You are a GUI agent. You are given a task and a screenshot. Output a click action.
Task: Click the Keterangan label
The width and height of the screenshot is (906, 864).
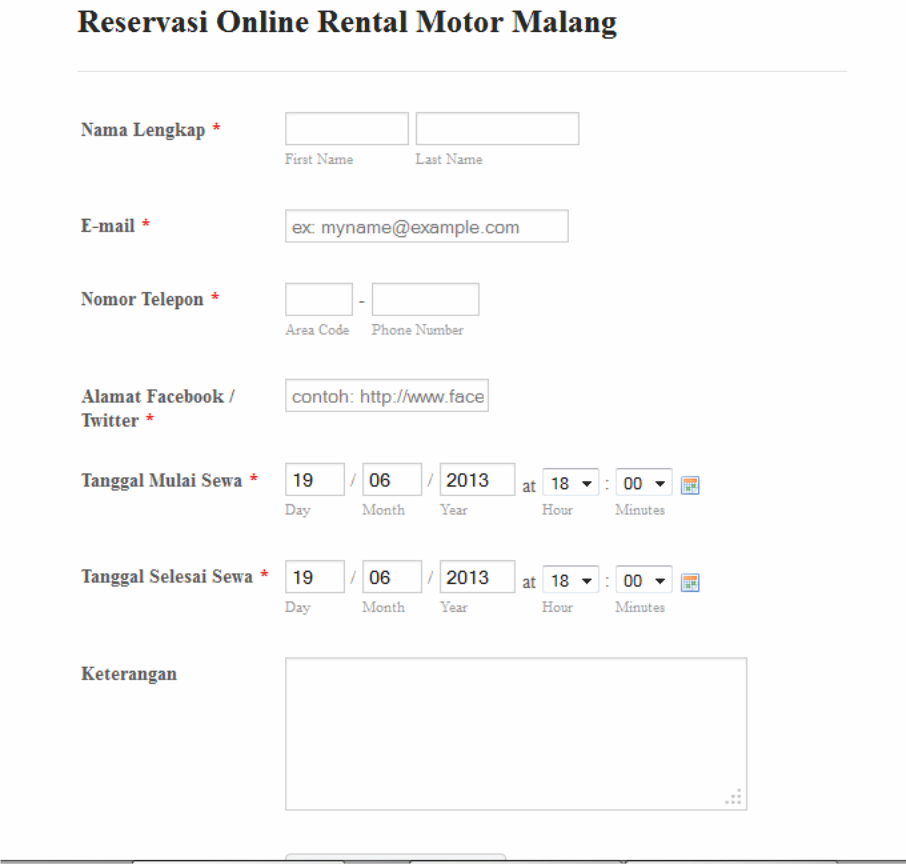click(x=129, y=674)
